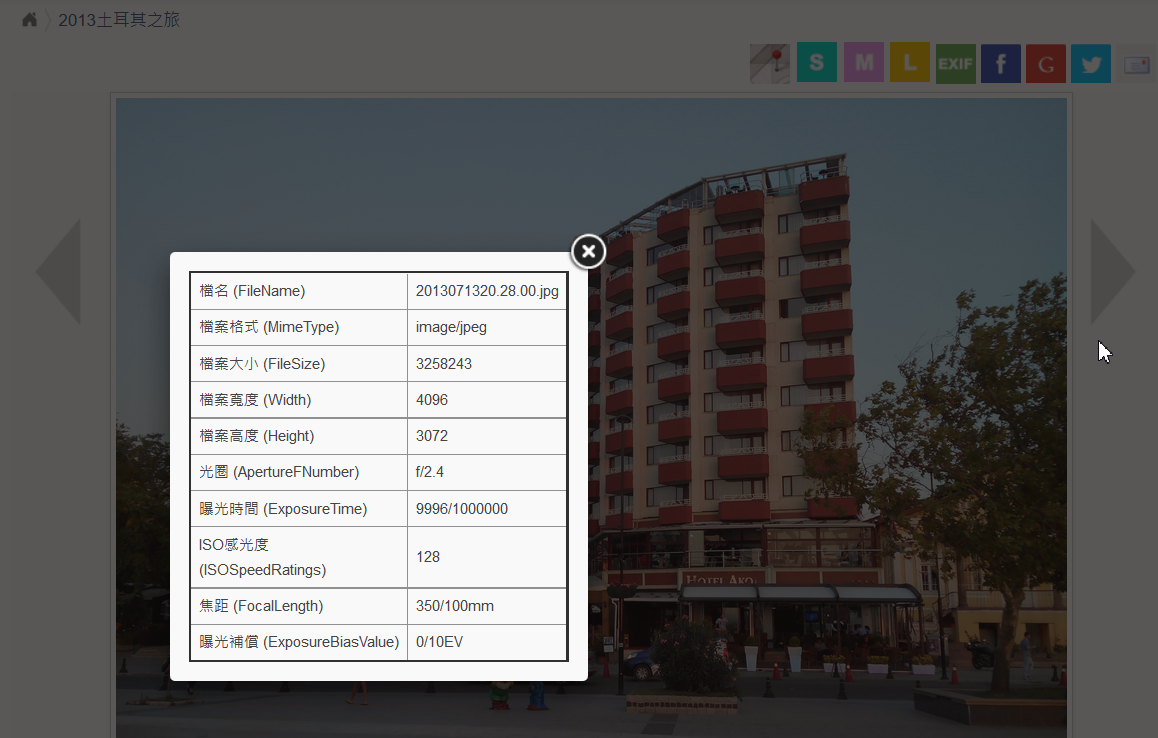
Task: Open the map location pin icon
Action: 770,63
